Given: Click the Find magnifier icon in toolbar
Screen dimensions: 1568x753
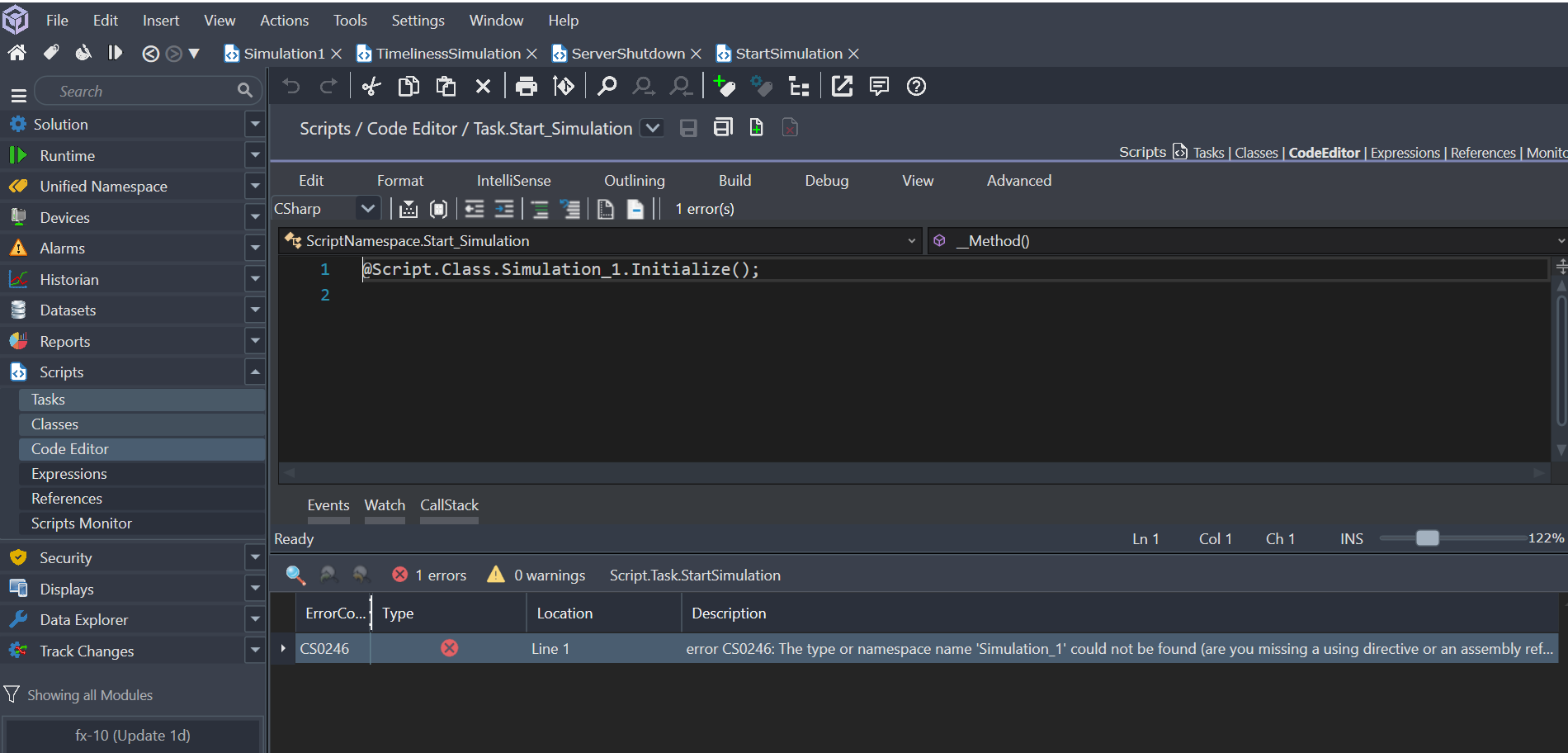Looking at the screenshot, I should point(607,87).
